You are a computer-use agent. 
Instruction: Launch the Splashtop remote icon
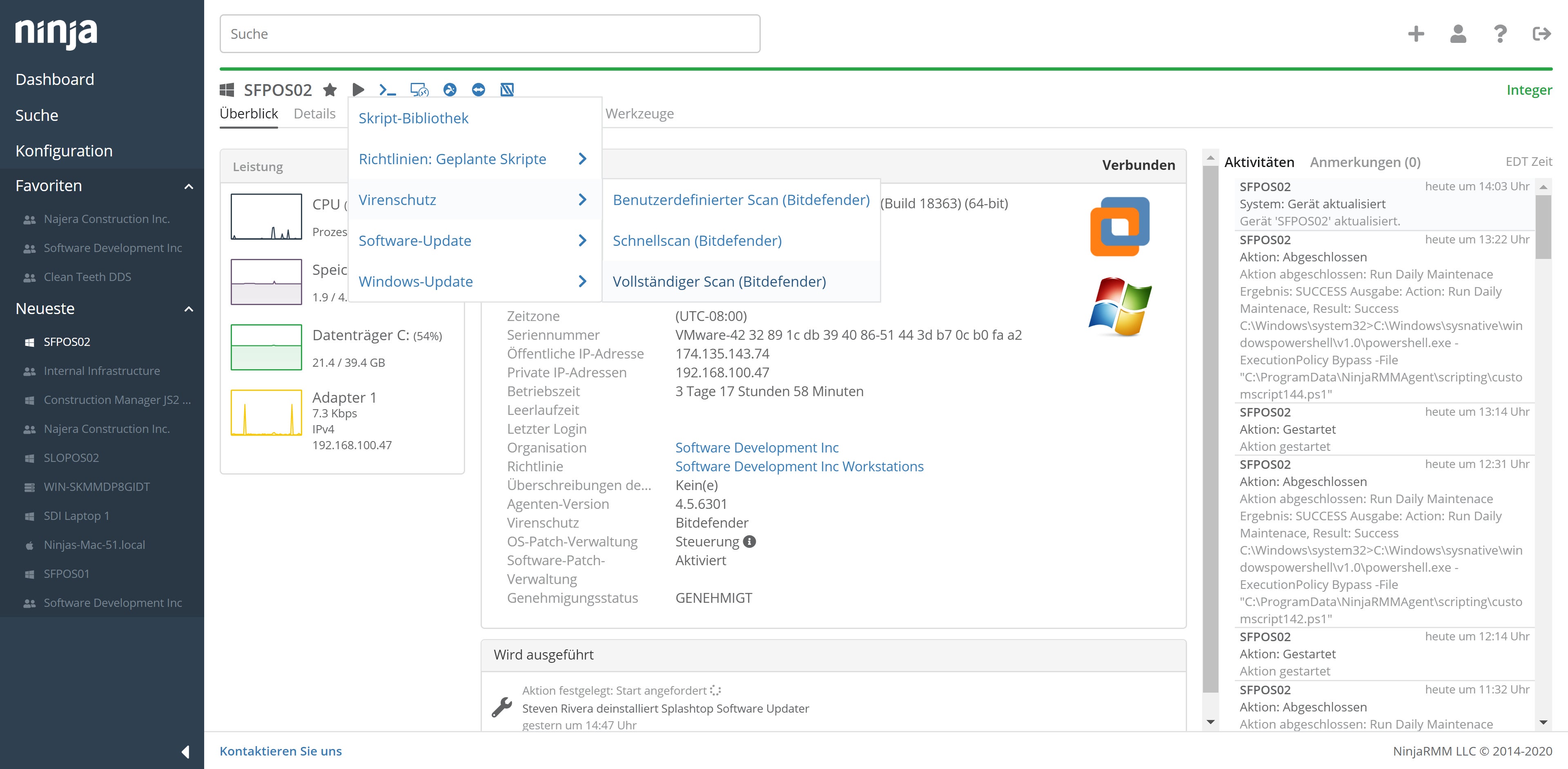pos(450,90)
